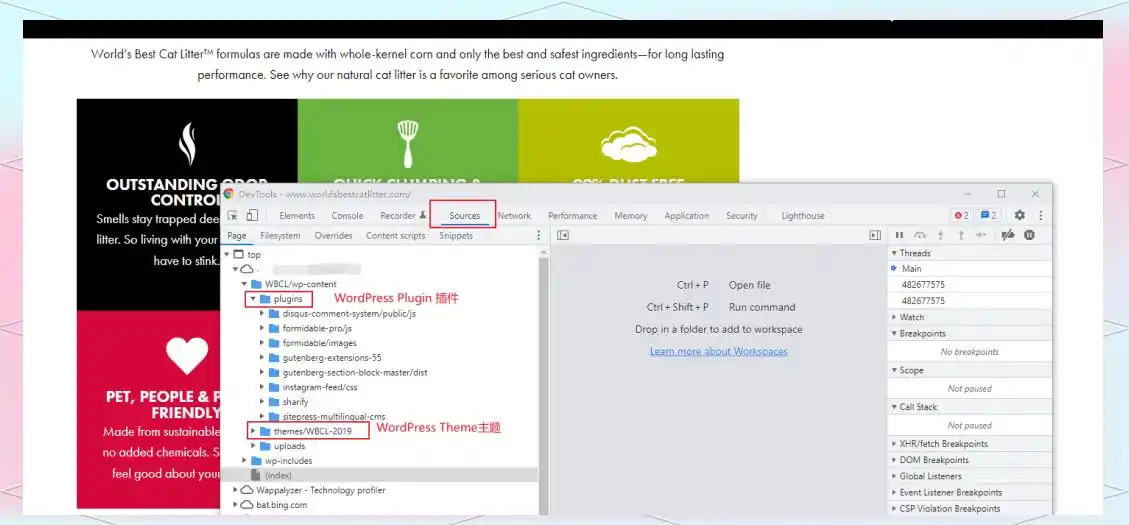Click the bat.bing.com cloud icon
The height and width of the screenshot is (525, 1129).
coord(247,505)
